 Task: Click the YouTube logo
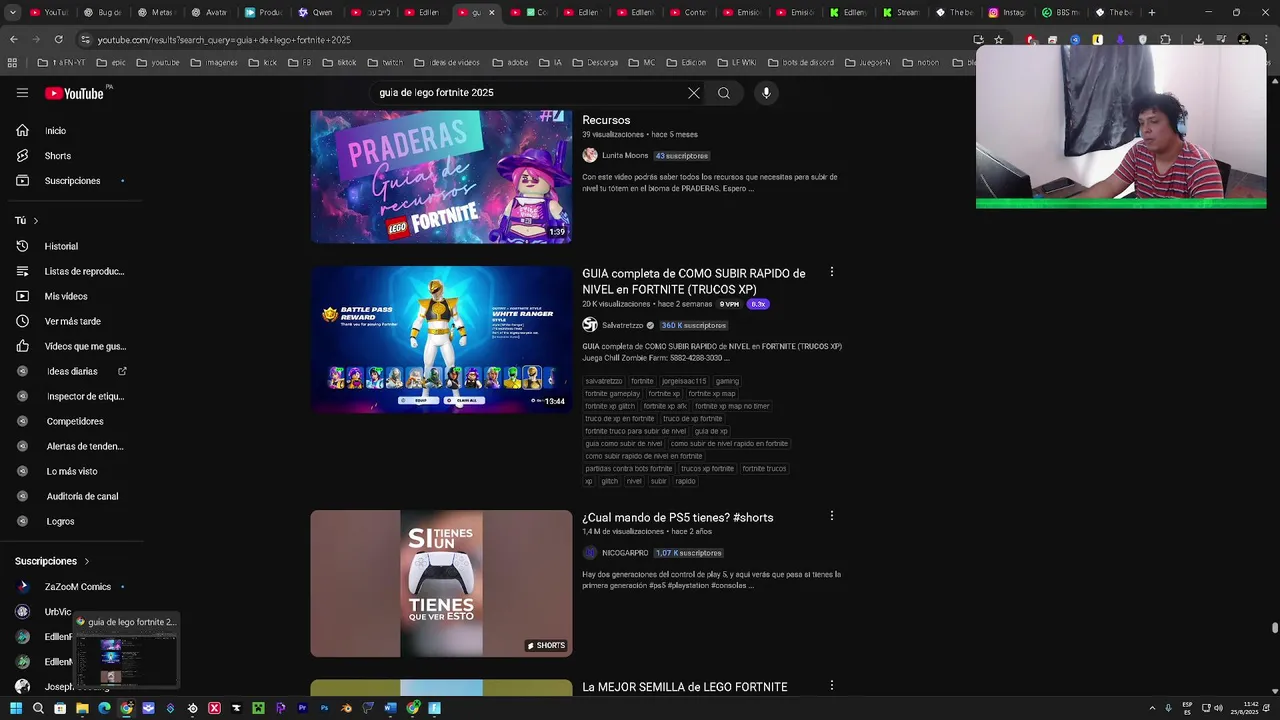[75, 93]
